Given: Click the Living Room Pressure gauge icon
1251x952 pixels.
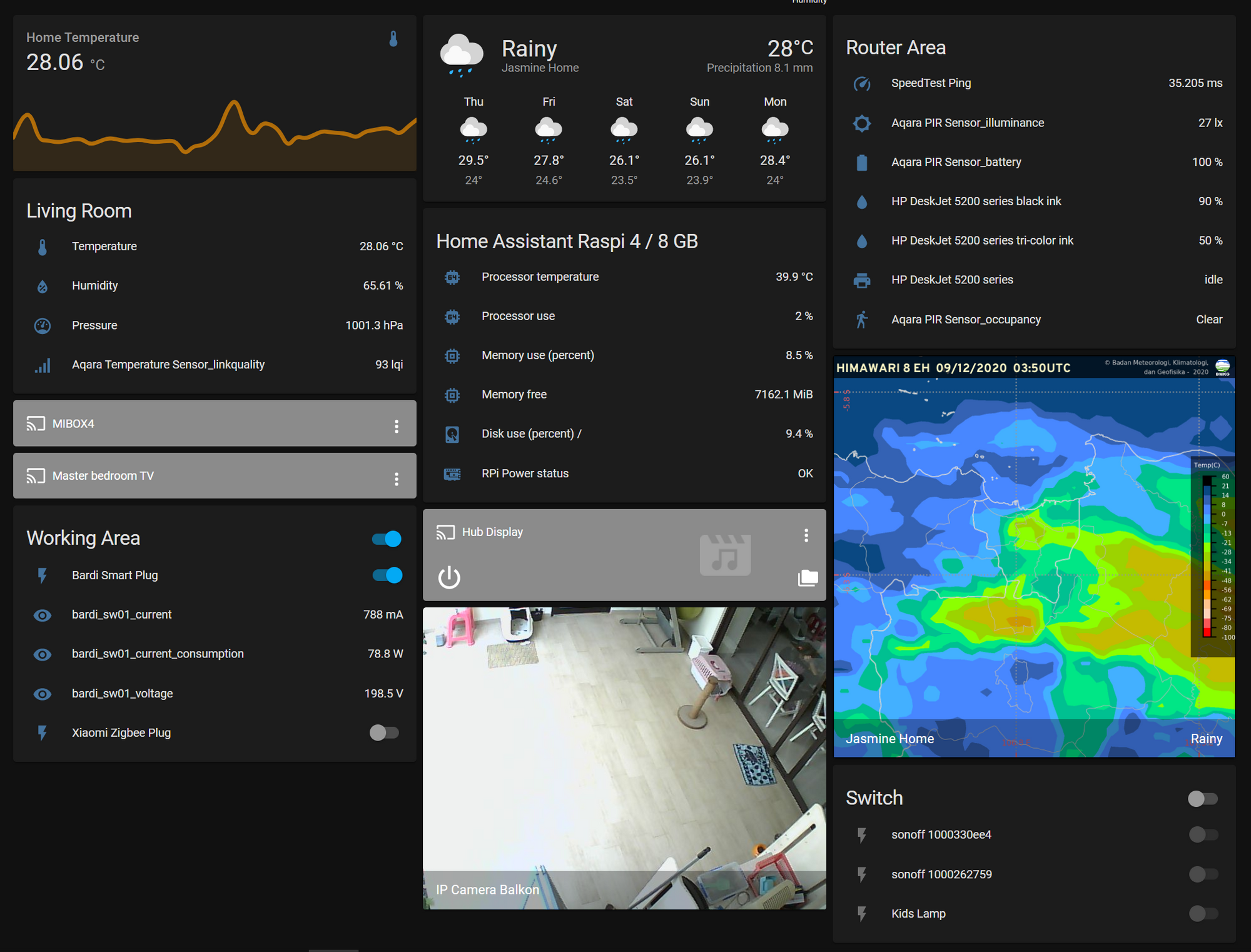Looking at the screenshot, I should [x=43, y=325].
